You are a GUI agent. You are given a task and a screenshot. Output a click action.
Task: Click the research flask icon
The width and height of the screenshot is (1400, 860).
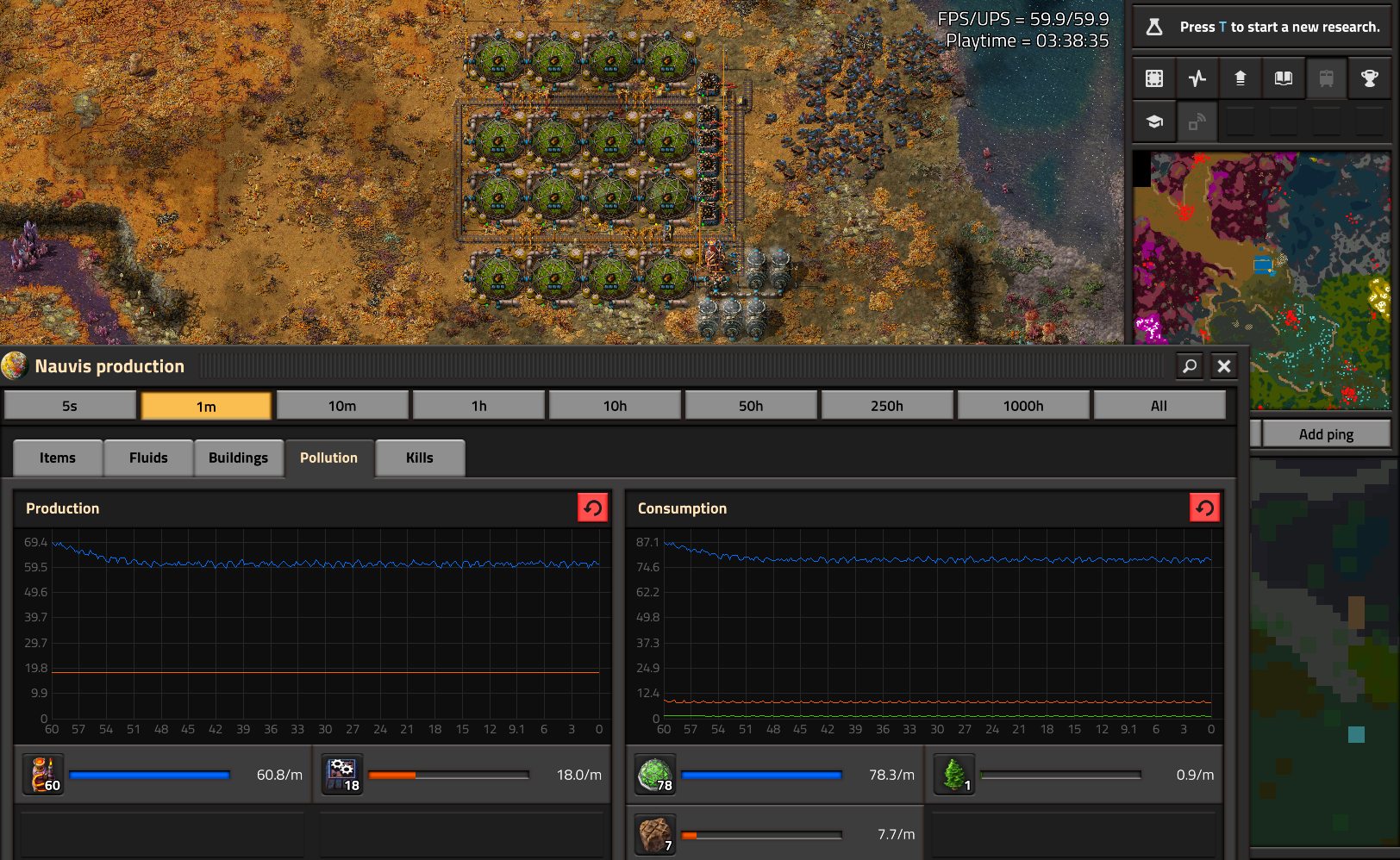[1154, 27]
